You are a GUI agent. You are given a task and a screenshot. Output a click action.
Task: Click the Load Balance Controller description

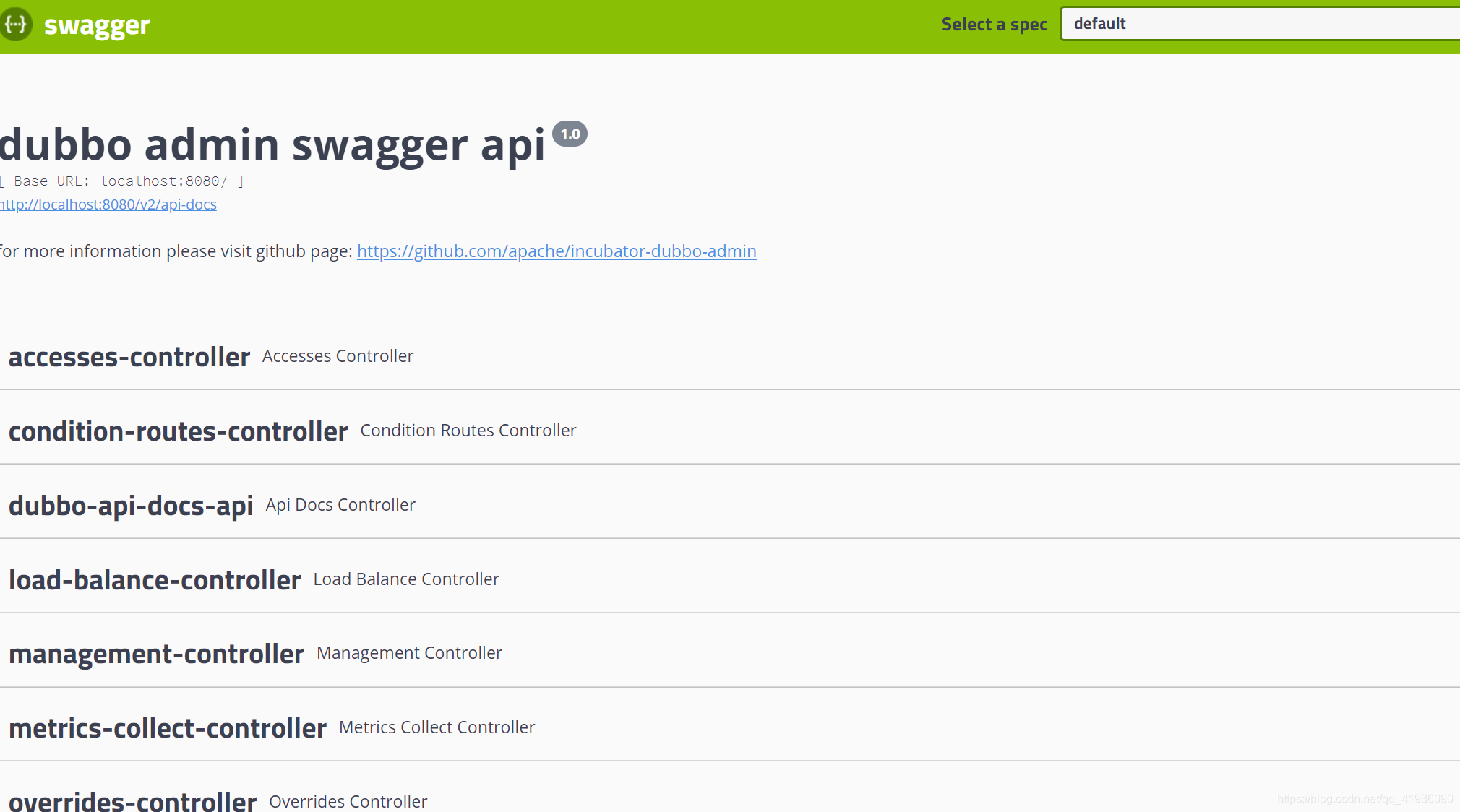tap(406, 579)
